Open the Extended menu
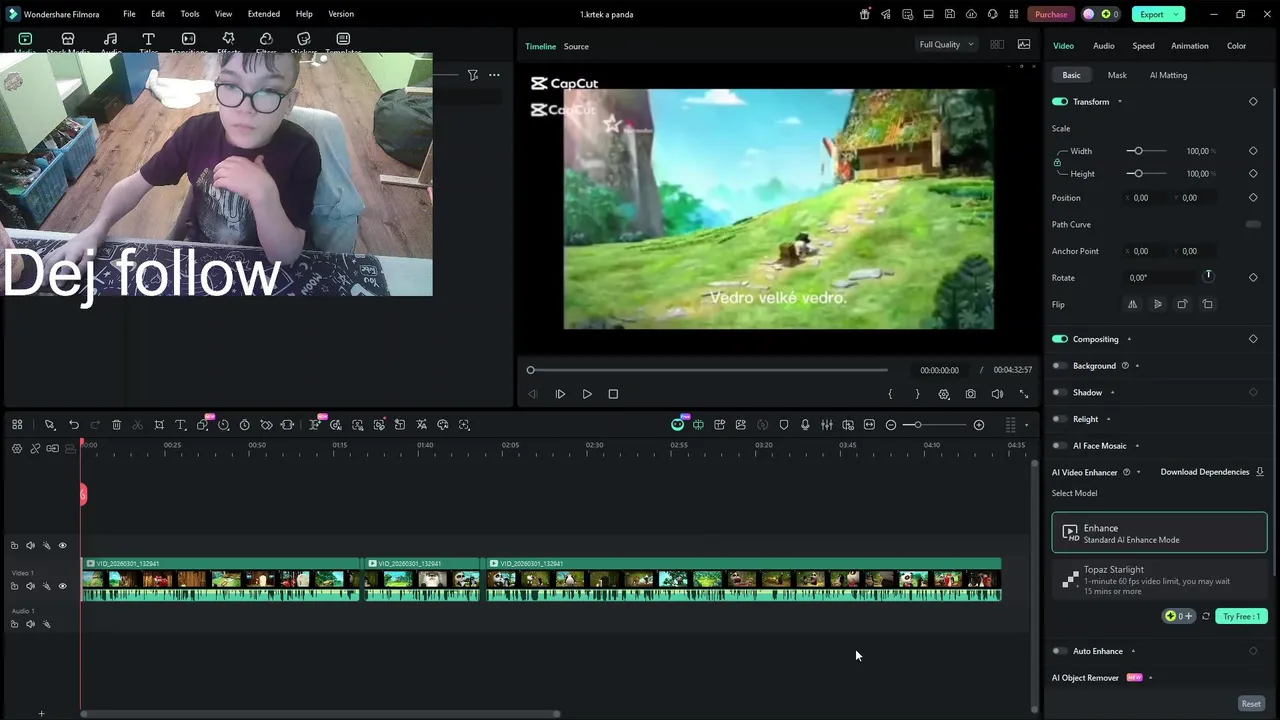The height and width of the screenshot is (720, 1280). pyautogui.click(x=264, y=14)
